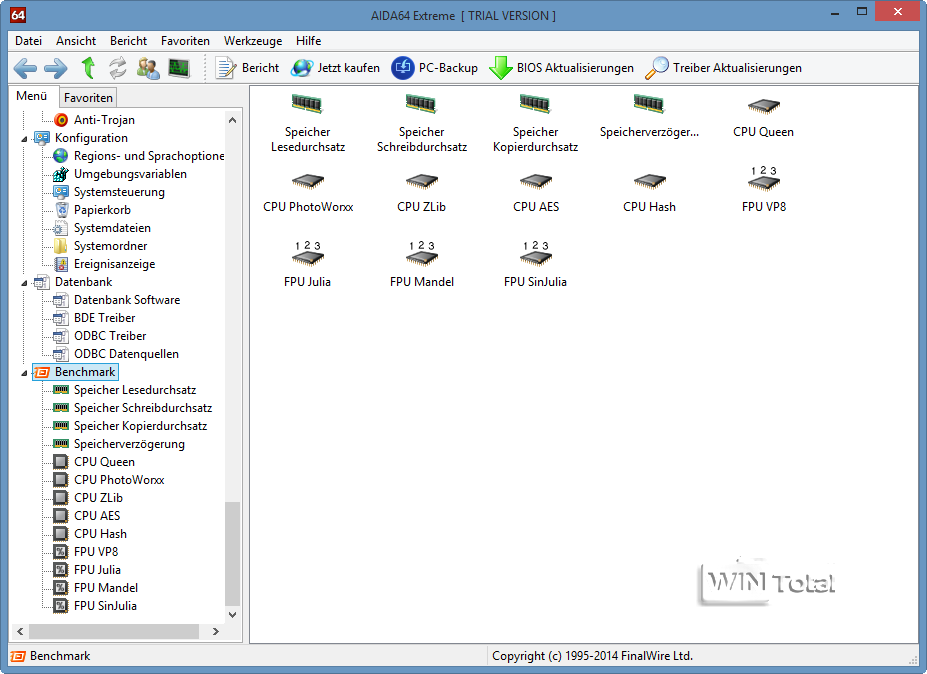The image size is (927, 674).
Task: Select CPU AES in the tree
Action: coord(97,516)
